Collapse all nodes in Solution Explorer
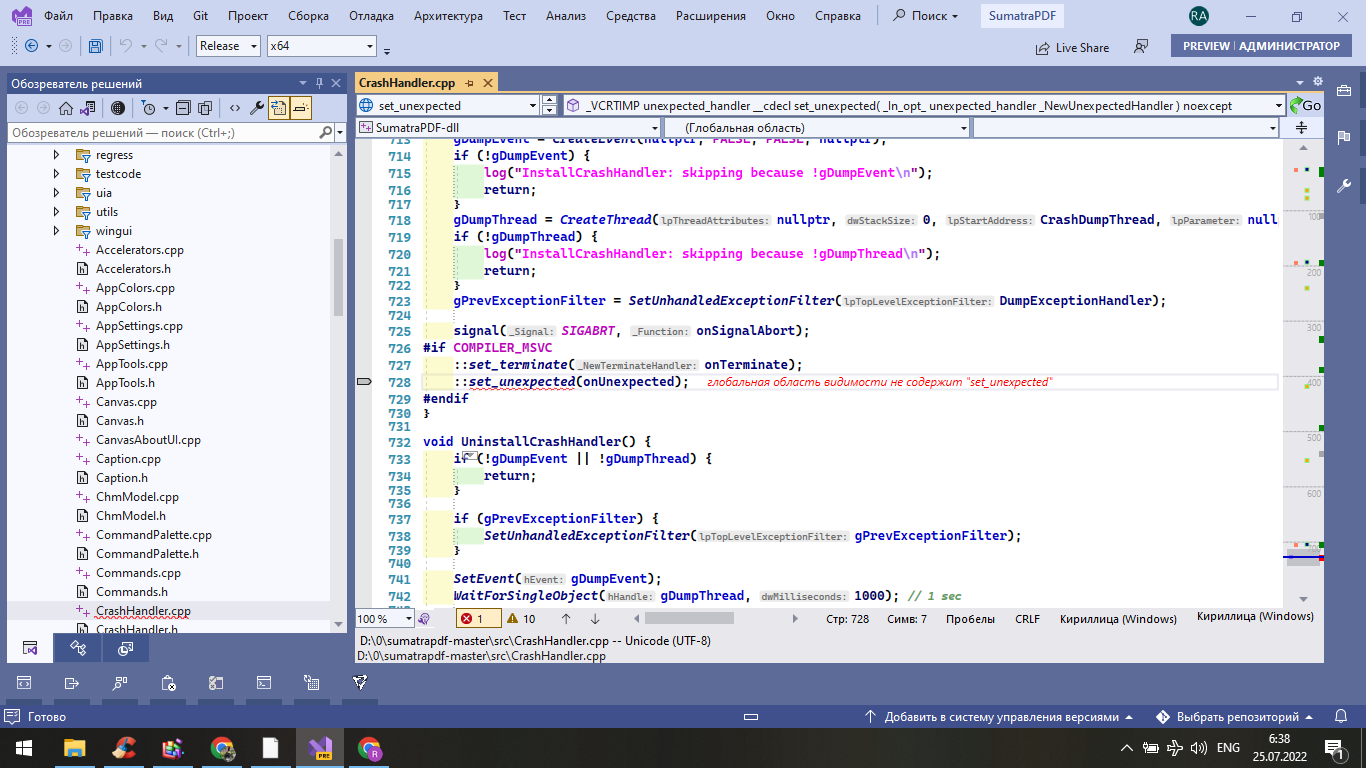This screenshot has width=1366, height=768. [x=183, y=108]
